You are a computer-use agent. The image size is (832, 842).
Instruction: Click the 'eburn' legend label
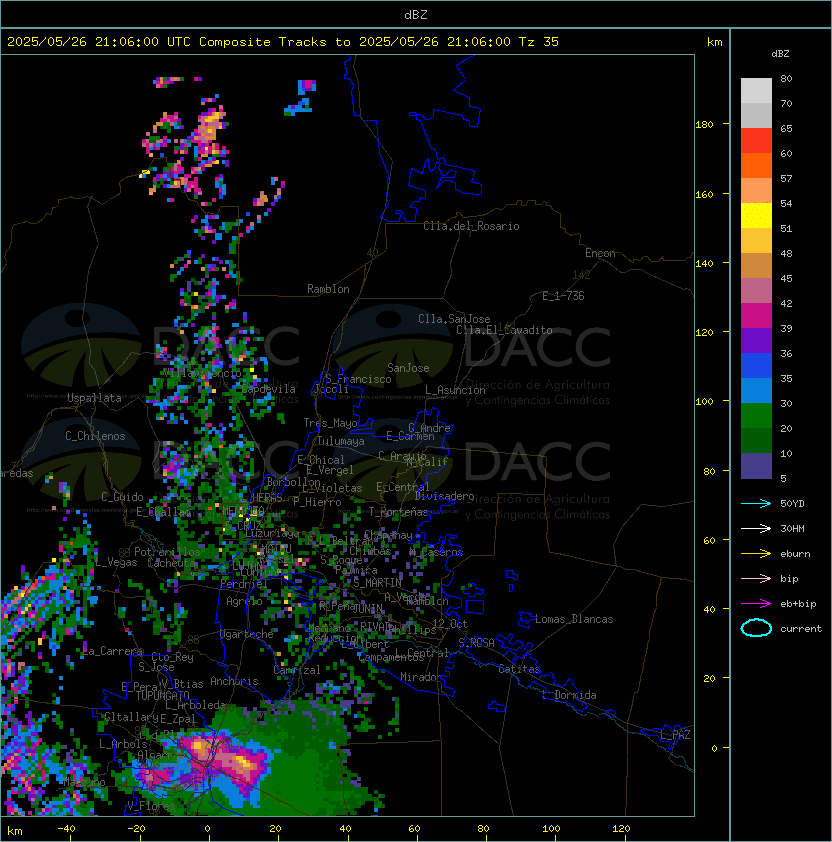click(795, 554)
